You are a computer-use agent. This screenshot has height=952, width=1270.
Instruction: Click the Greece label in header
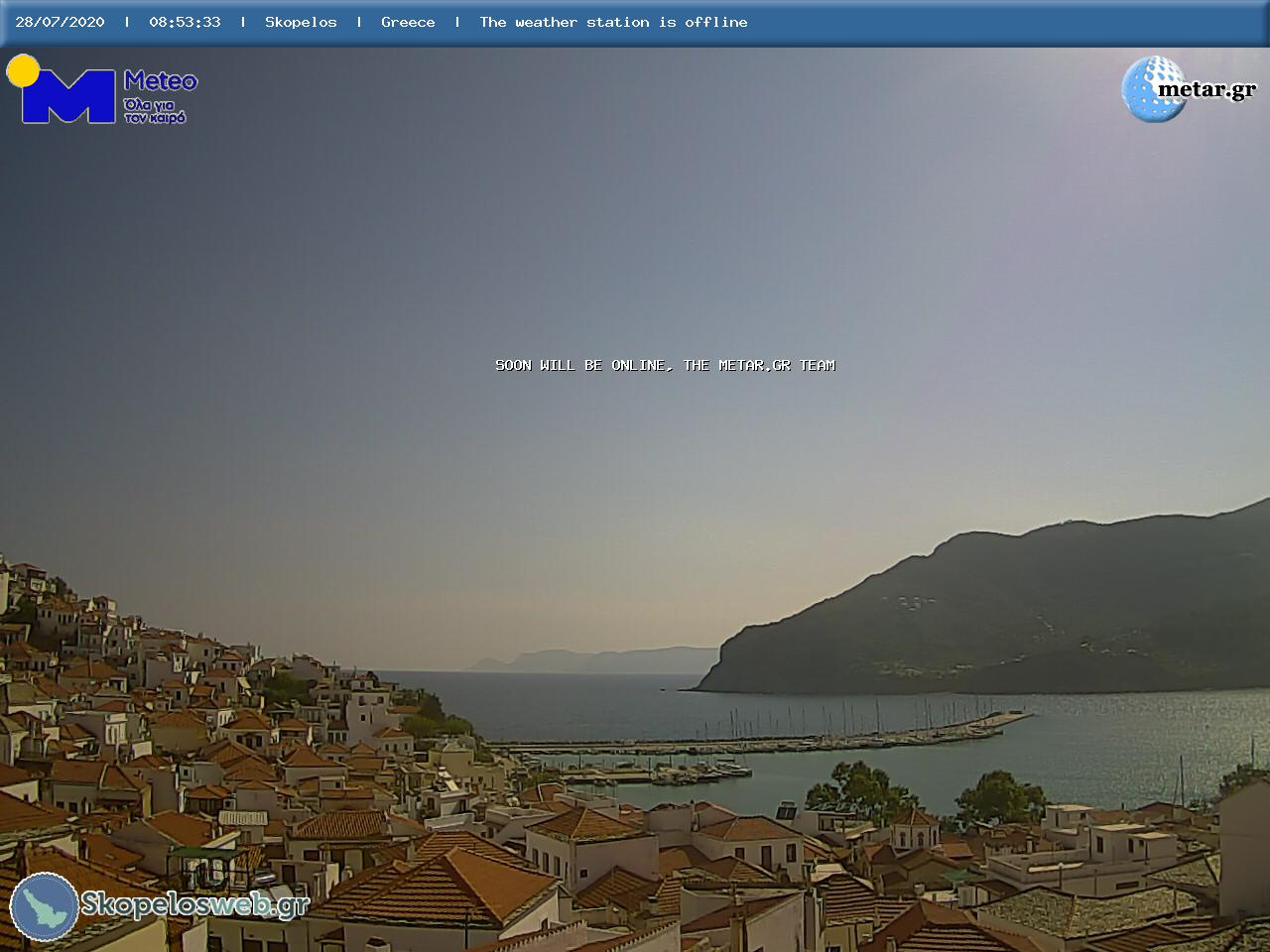[408, 22]
